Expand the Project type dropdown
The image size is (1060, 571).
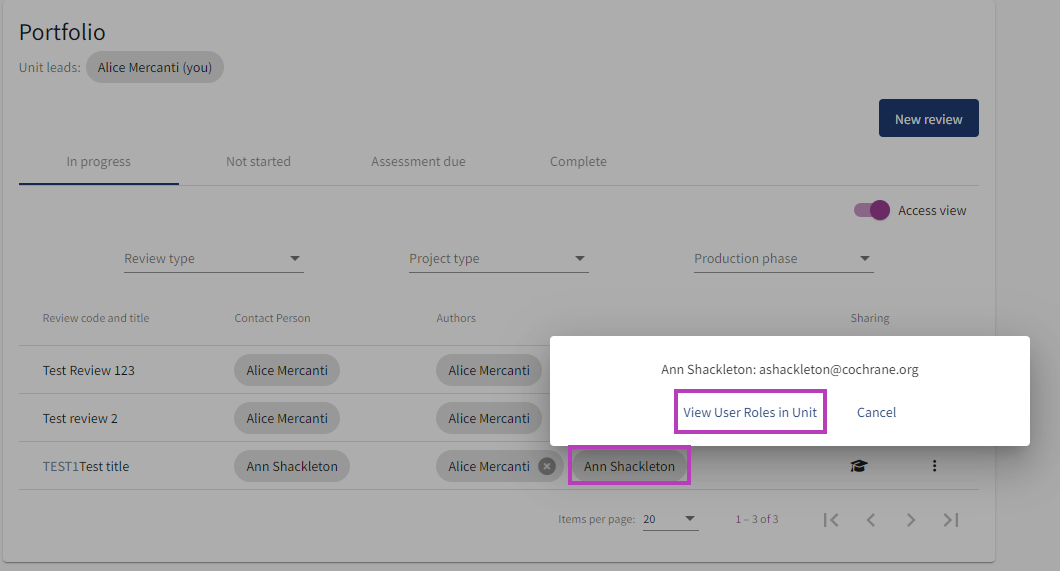tap(498, 259)
